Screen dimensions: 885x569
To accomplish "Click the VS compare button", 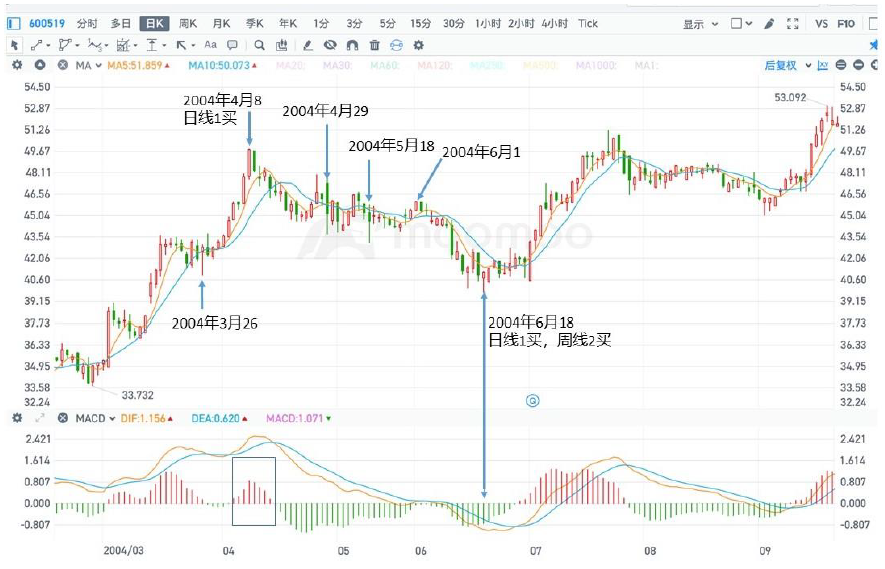I will click(x=821, y=23).
